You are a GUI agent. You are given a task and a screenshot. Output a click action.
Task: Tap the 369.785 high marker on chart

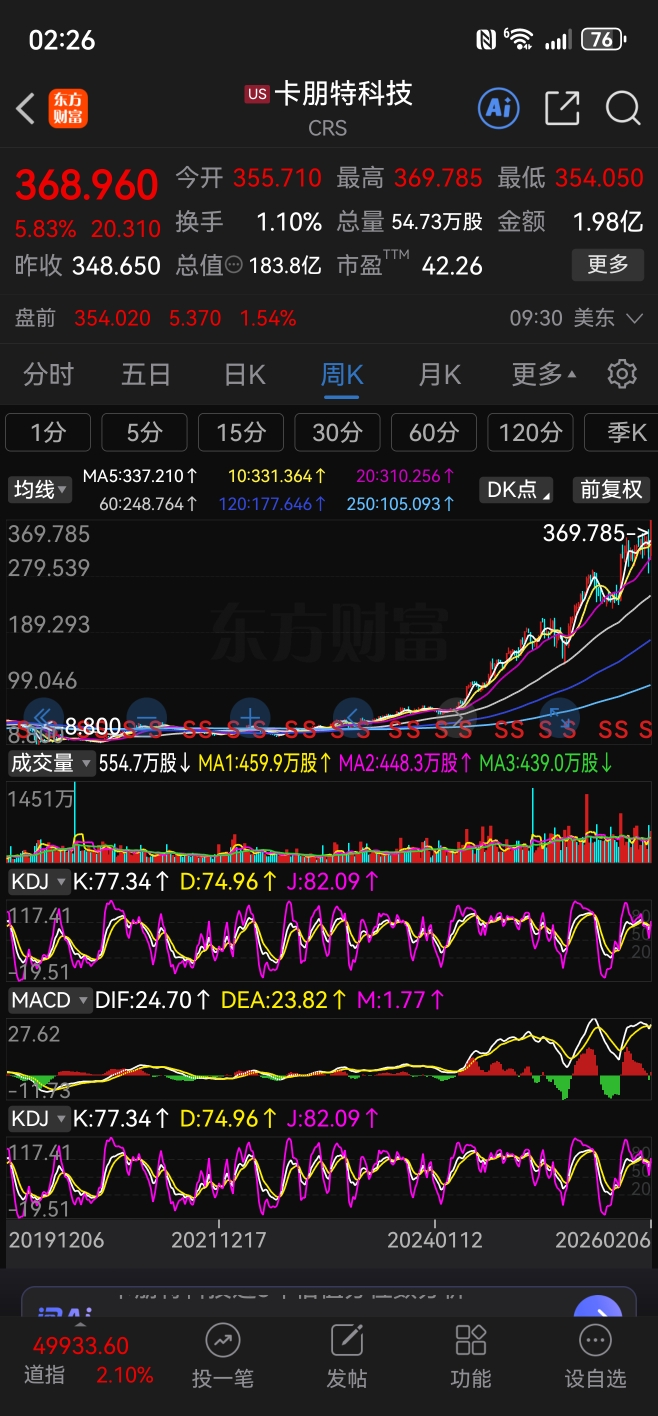pos(596,533)
